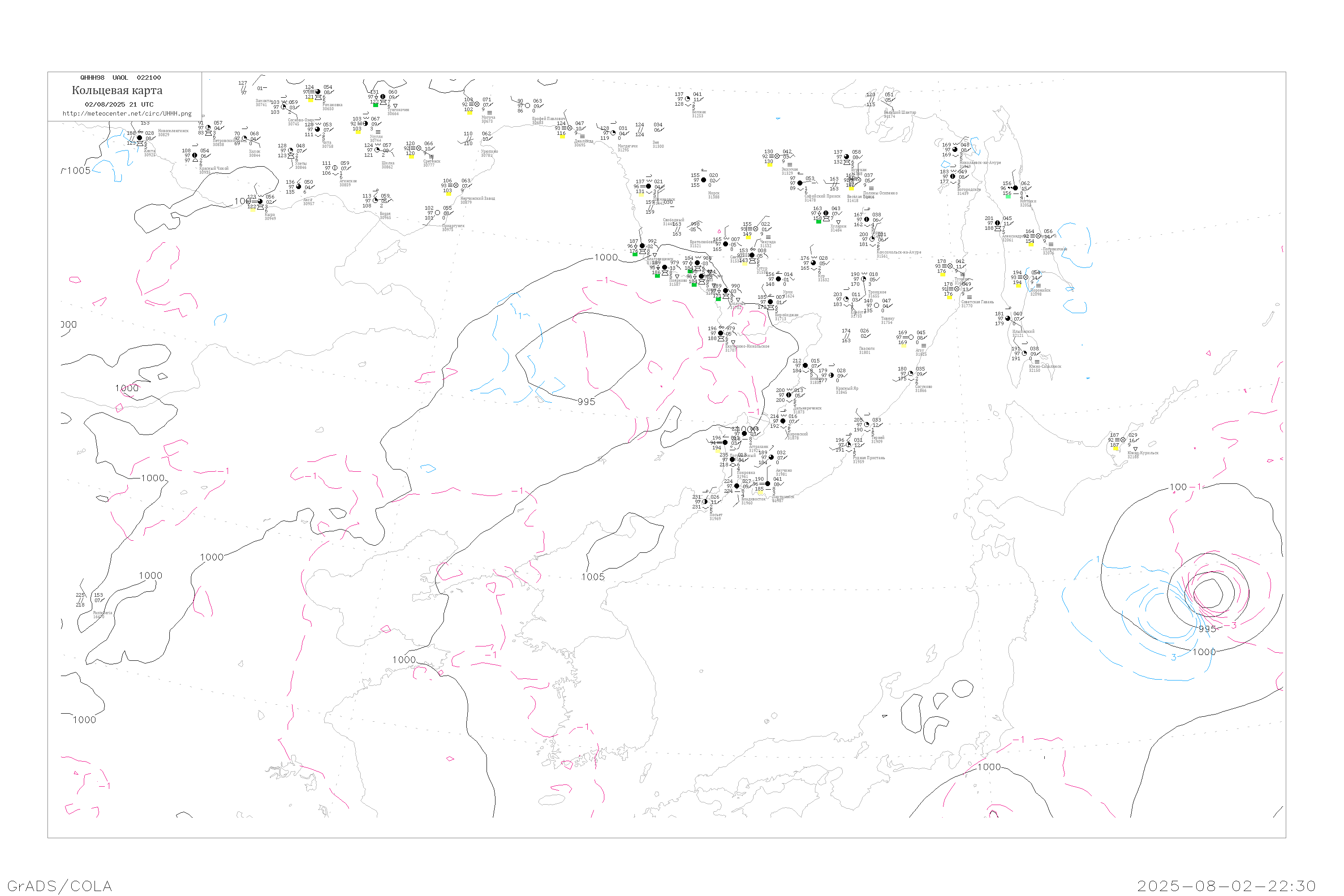Click the Могоча obscured-sky station symbol

[x=477, y=104]
